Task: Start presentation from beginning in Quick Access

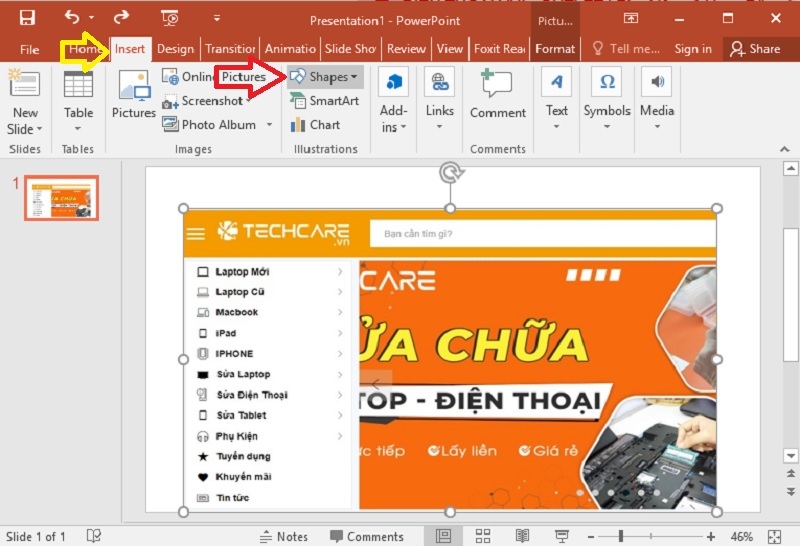Action: coord(169,18)
